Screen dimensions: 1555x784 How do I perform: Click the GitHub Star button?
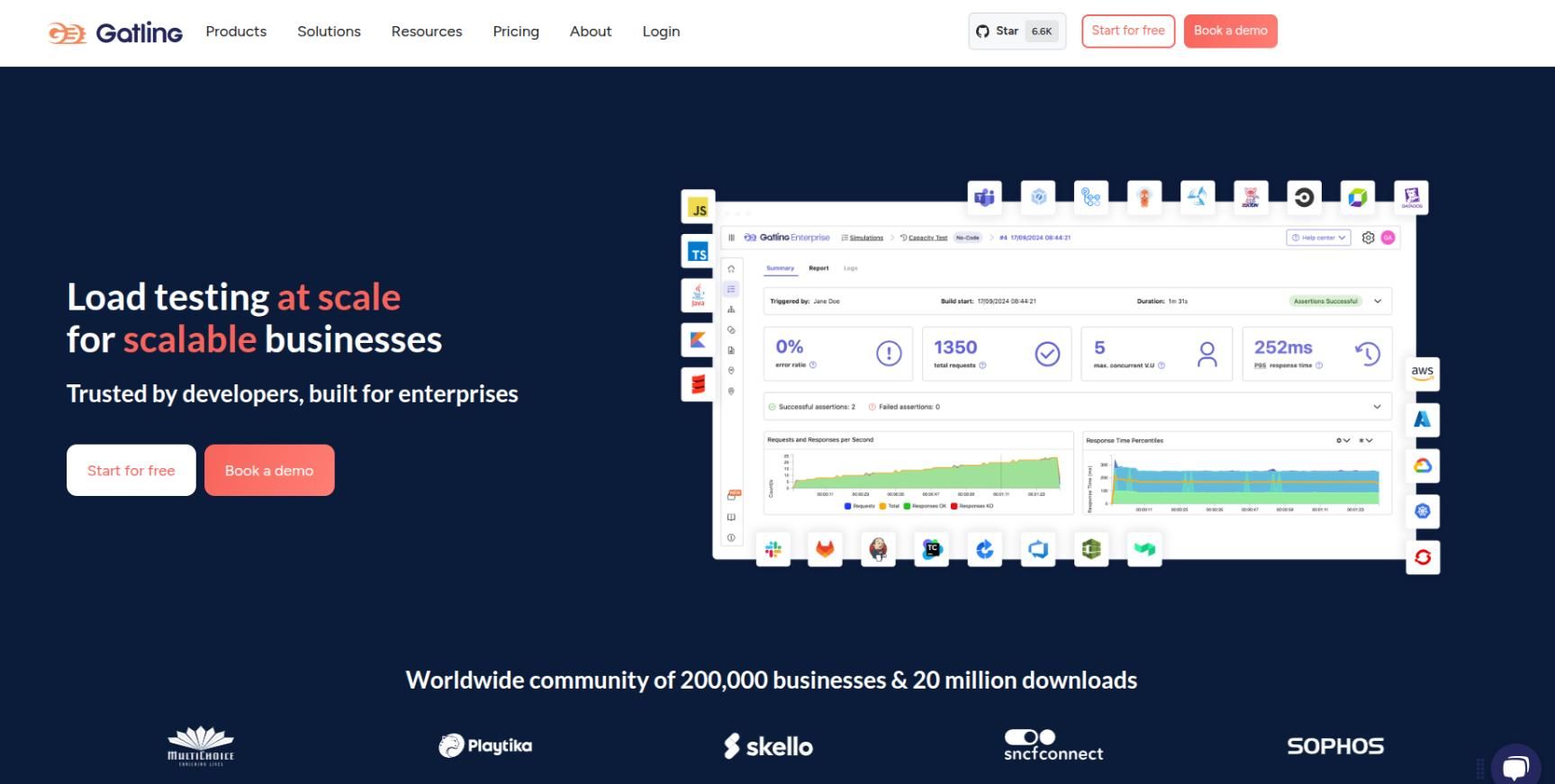(1017, 32)
